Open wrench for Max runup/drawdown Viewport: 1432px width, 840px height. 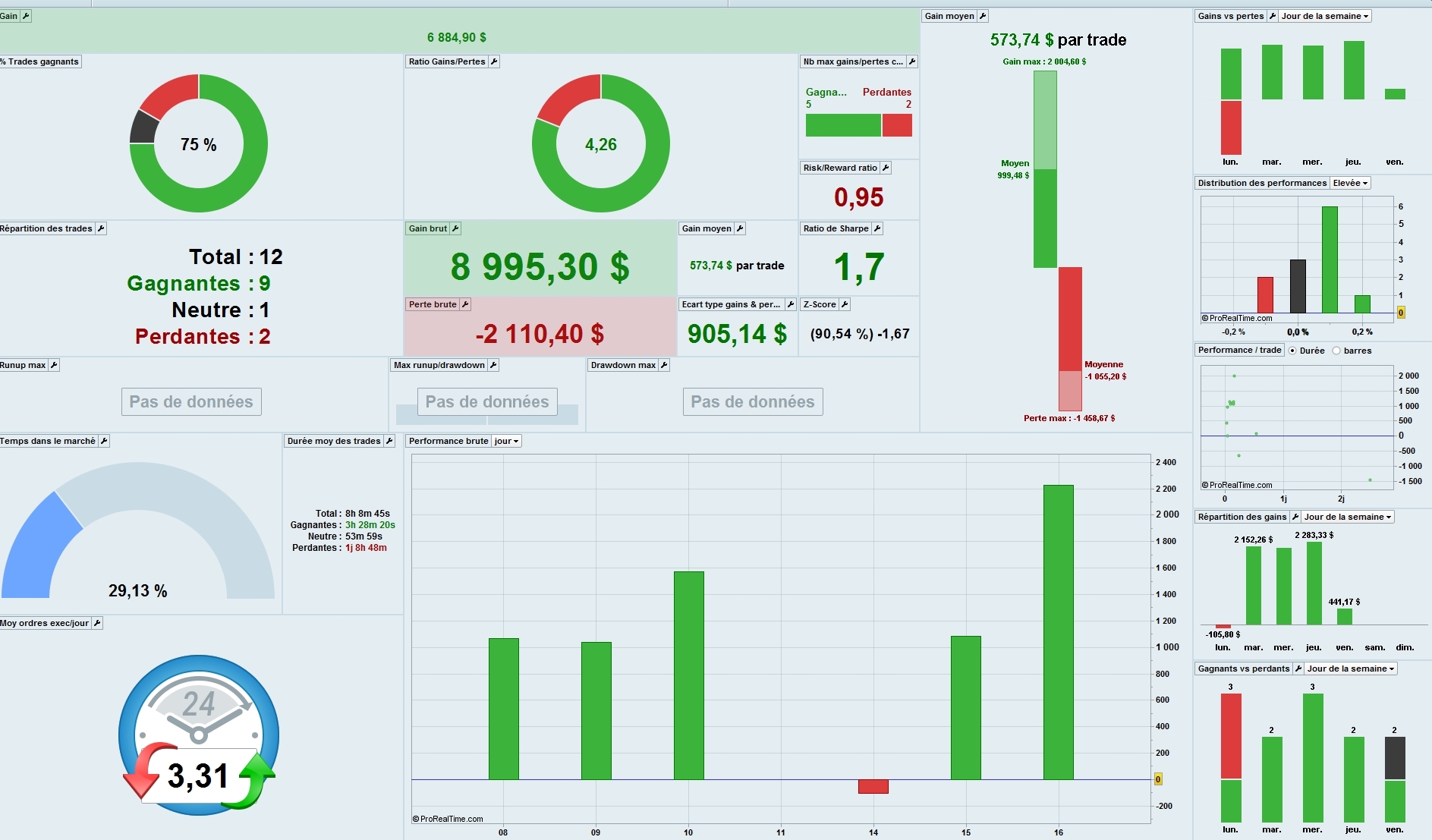[493, 365]
